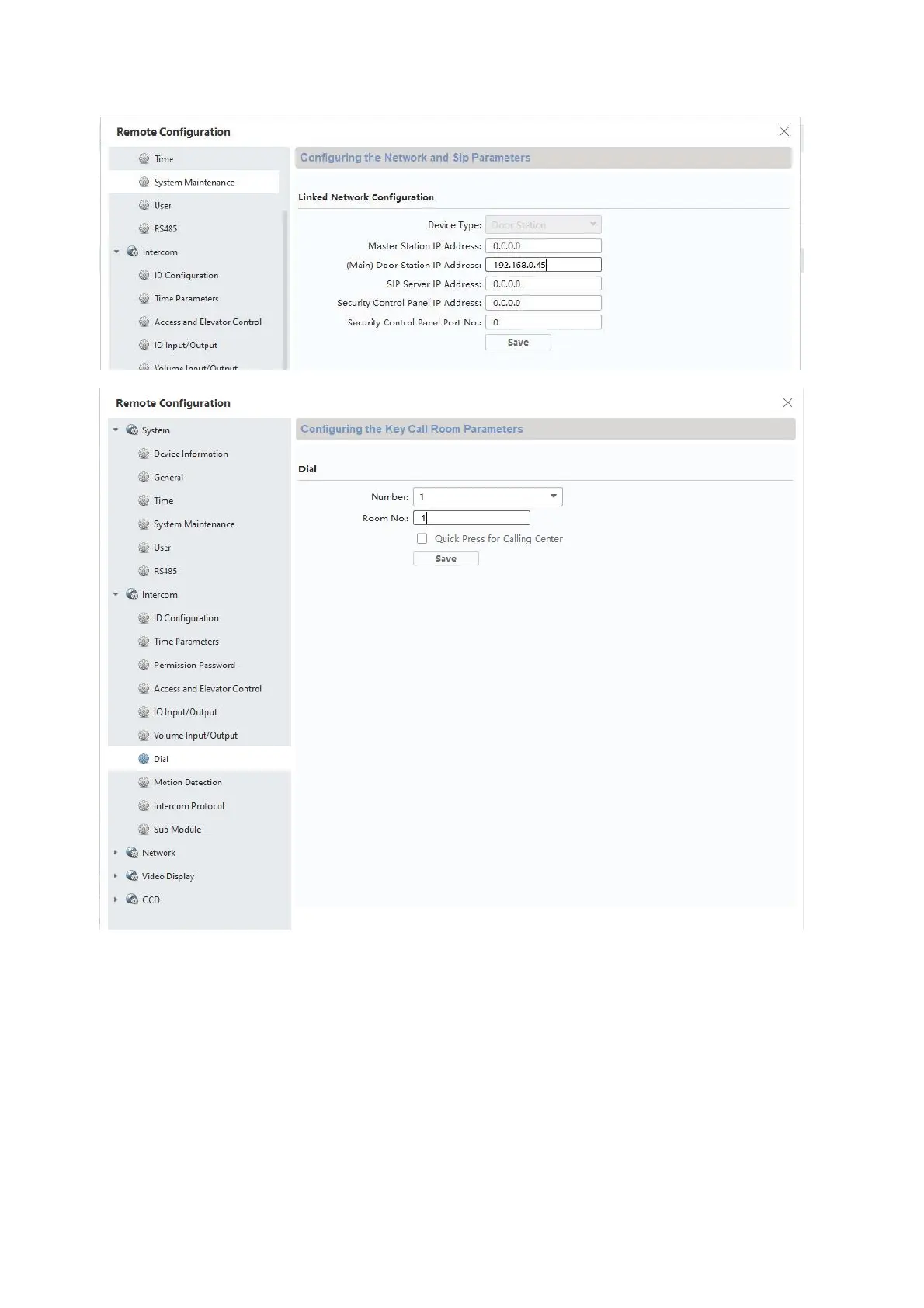924x1308 pixels.
Task: Collapse the Intercom tree node in lower window
Action: click(116, 594)
